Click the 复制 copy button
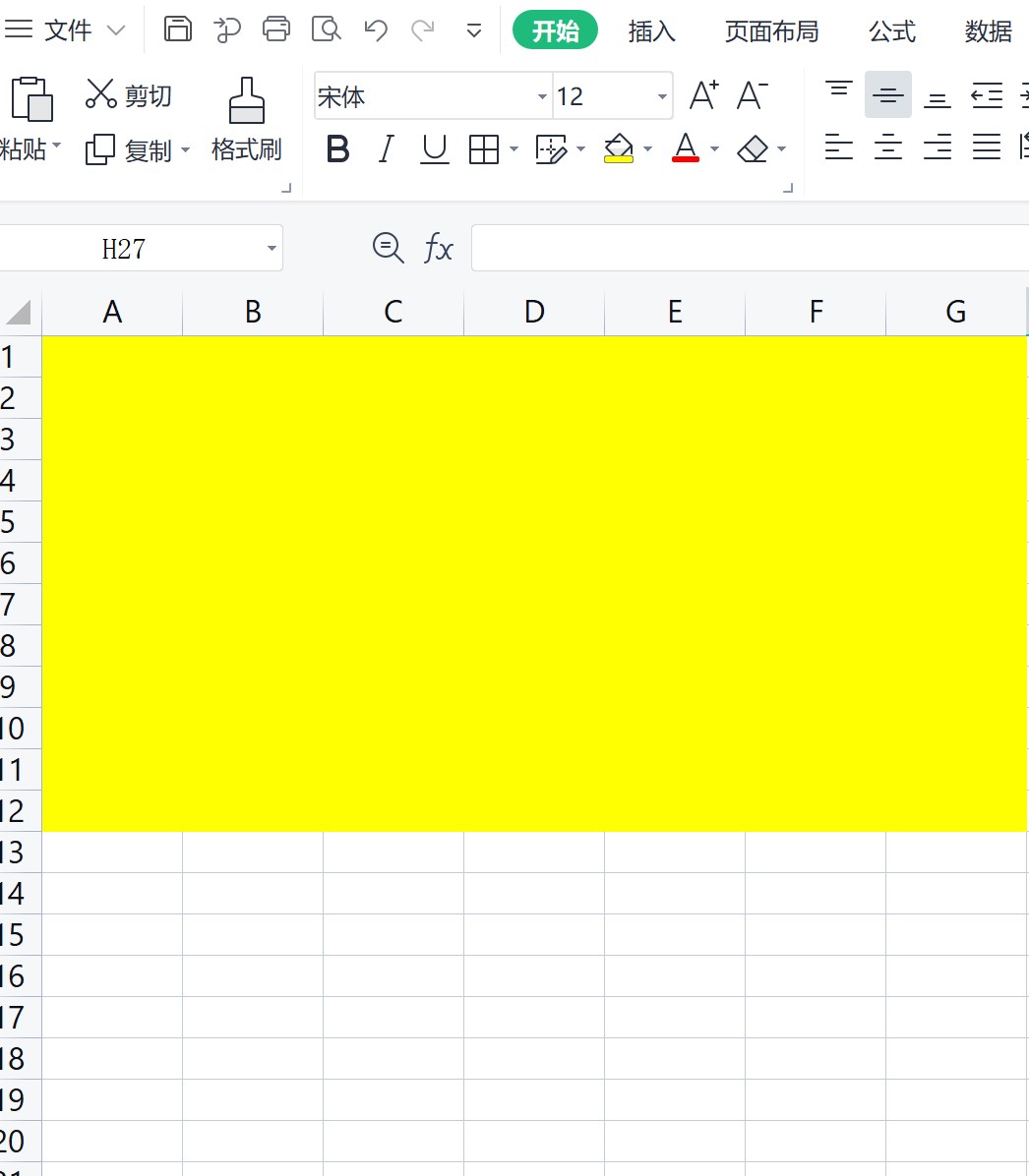Screen dimensions: 1029x1176 pos(128,150)
